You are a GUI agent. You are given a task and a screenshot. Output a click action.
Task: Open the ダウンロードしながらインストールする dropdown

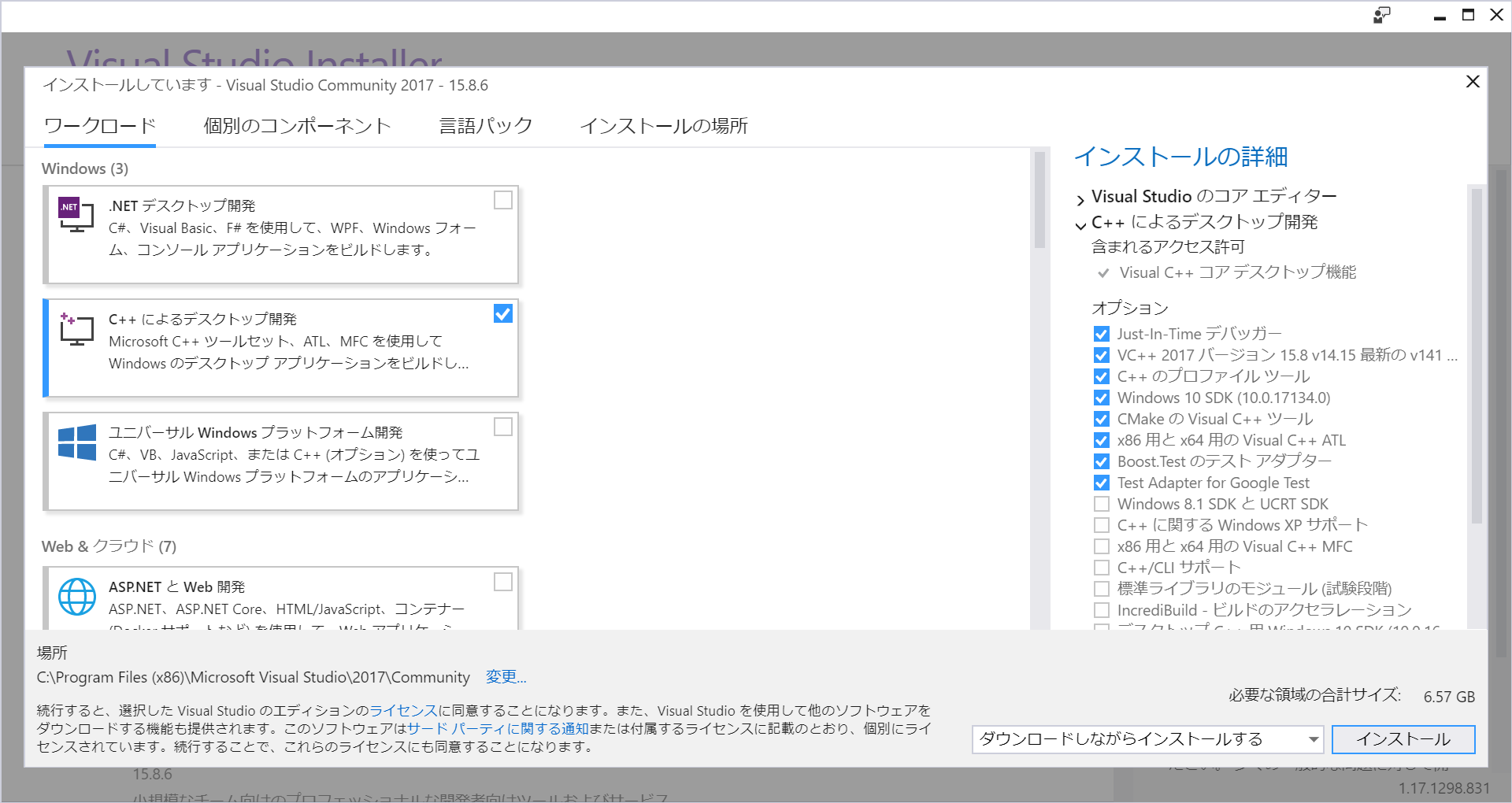pos(1147,739)
